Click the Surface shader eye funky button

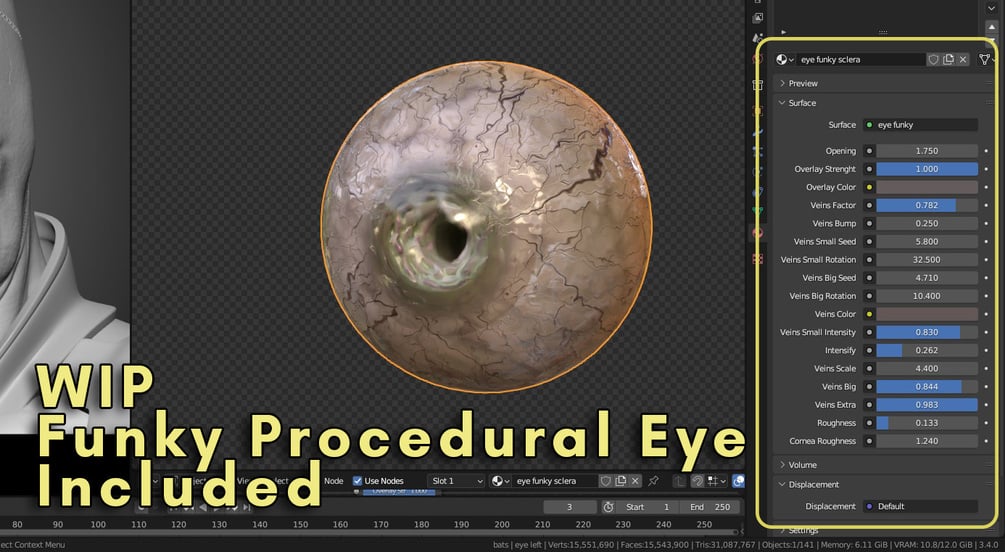pyautogui.click(x=920, y=125)
